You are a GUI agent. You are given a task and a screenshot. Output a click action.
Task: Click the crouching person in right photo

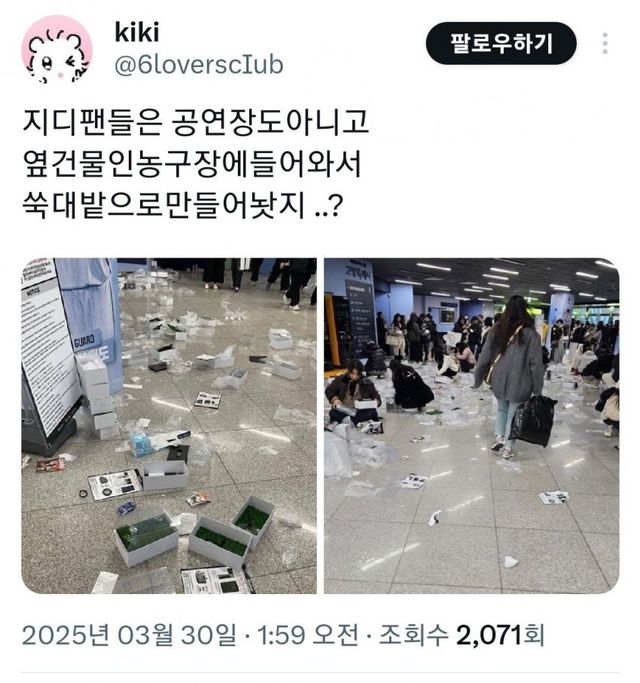pyautogui.click(x=353, y=394)
